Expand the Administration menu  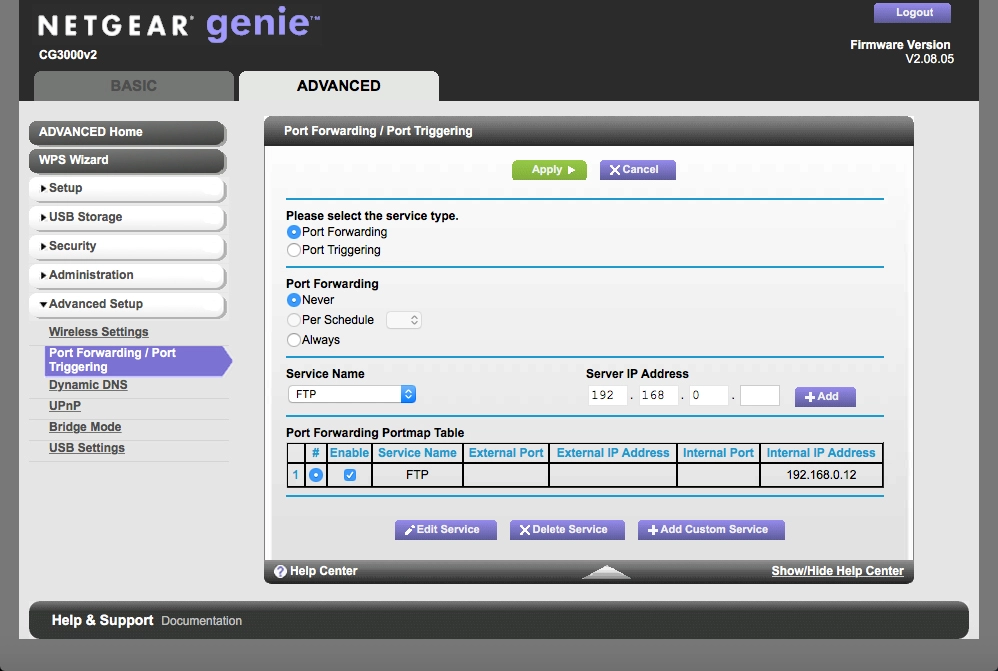(x=127, y=275)
